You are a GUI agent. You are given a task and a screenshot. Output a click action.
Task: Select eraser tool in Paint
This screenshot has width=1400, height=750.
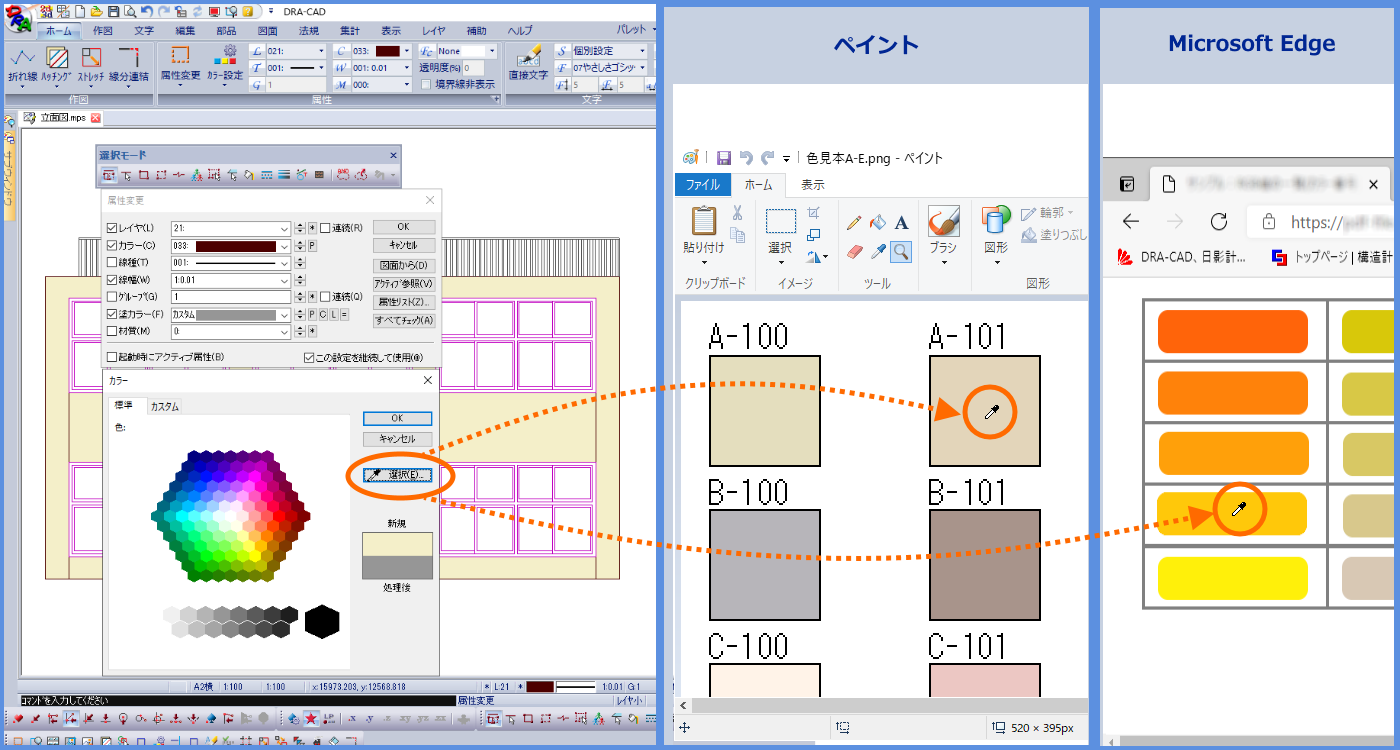(x=854, y=251)
